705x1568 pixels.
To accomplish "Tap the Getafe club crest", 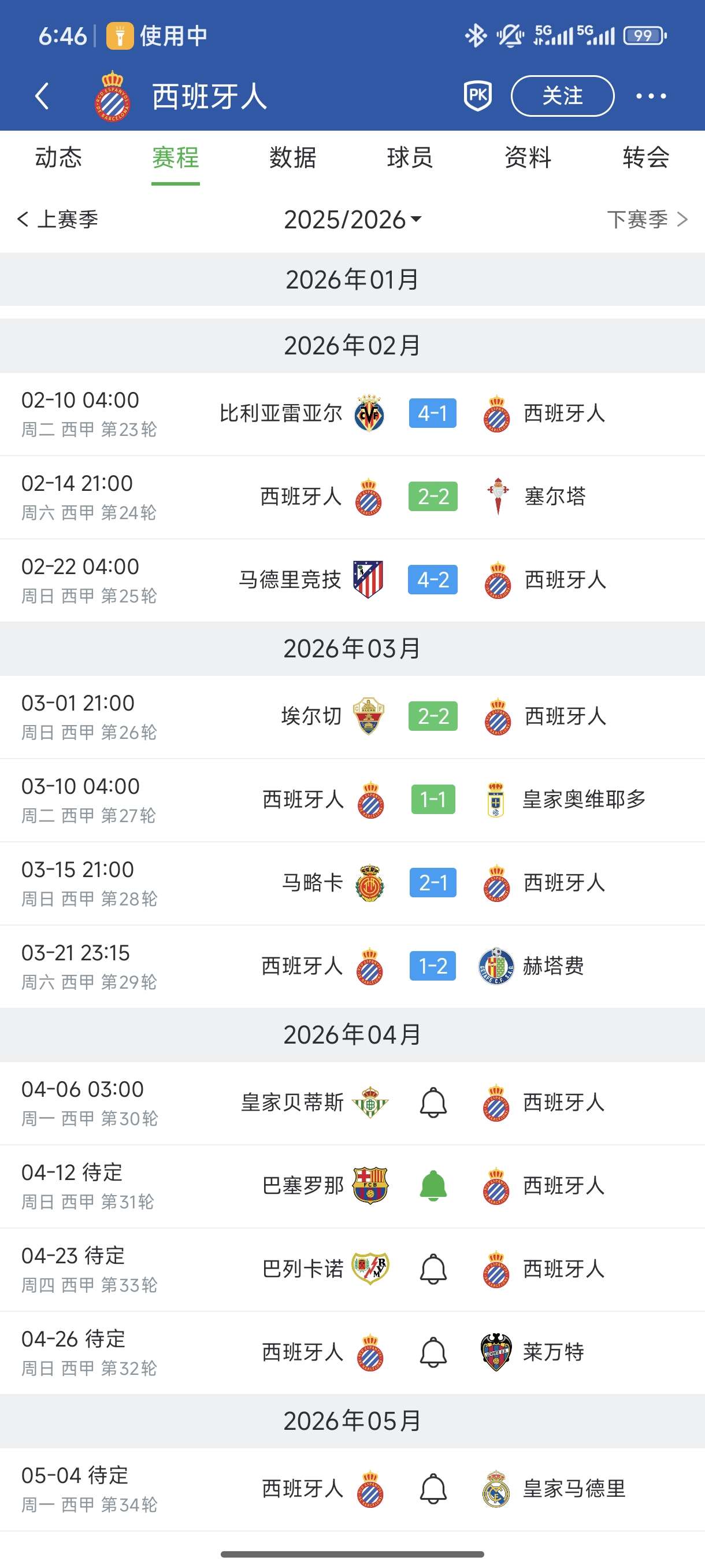I will point(496,966).
